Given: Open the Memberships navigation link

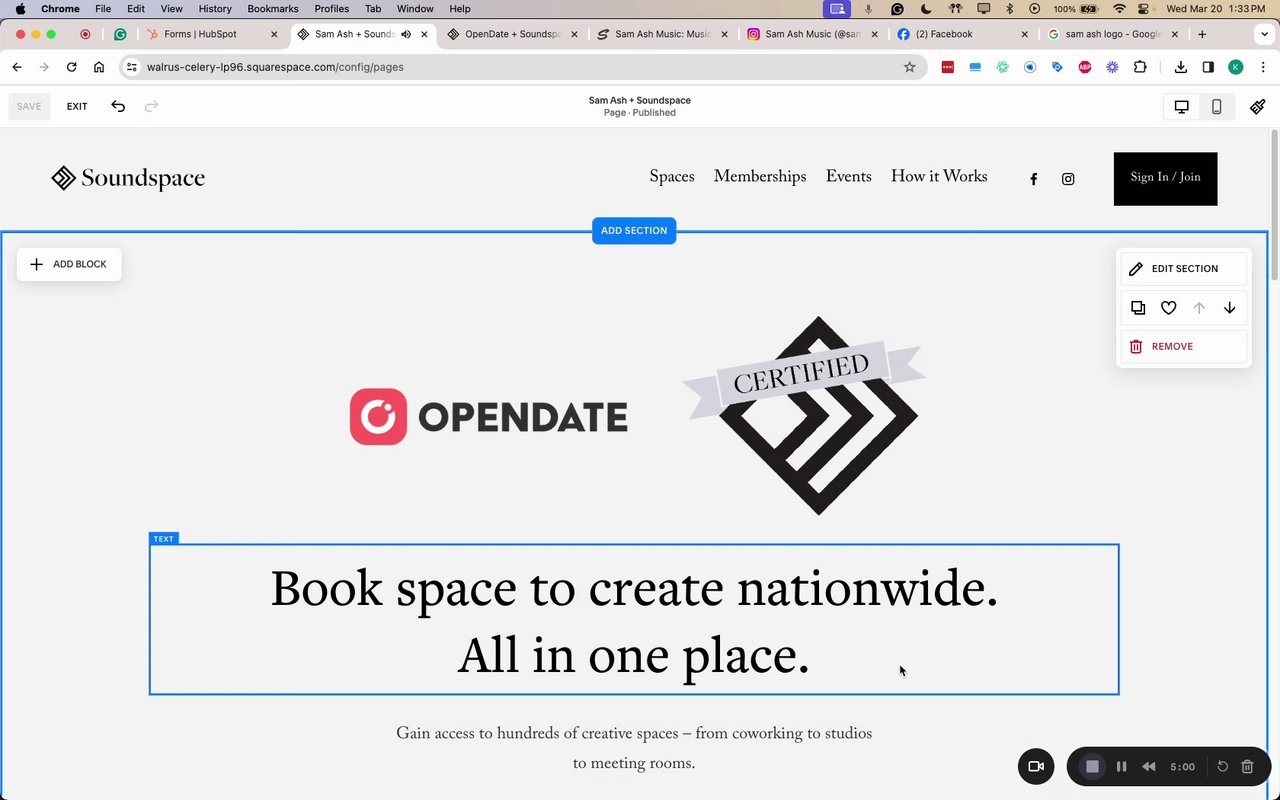Looking at the screenshot, I should coord(760,177).
